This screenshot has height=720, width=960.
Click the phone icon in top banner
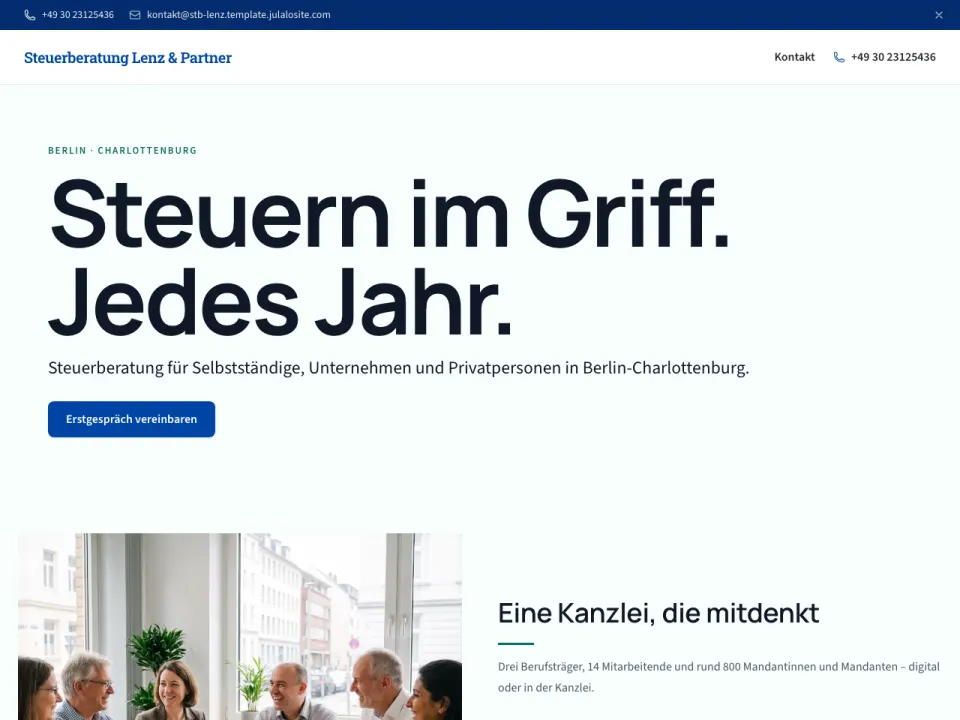coord(29,15)
